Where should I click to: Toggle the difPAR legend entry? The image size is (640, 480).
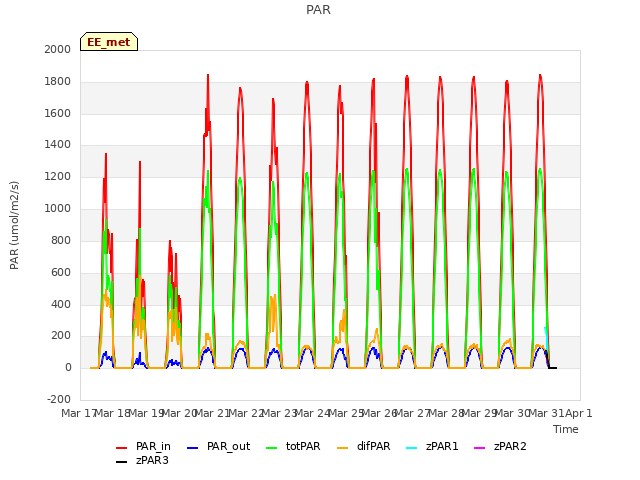pyautogui.click(x=364, y=447)
